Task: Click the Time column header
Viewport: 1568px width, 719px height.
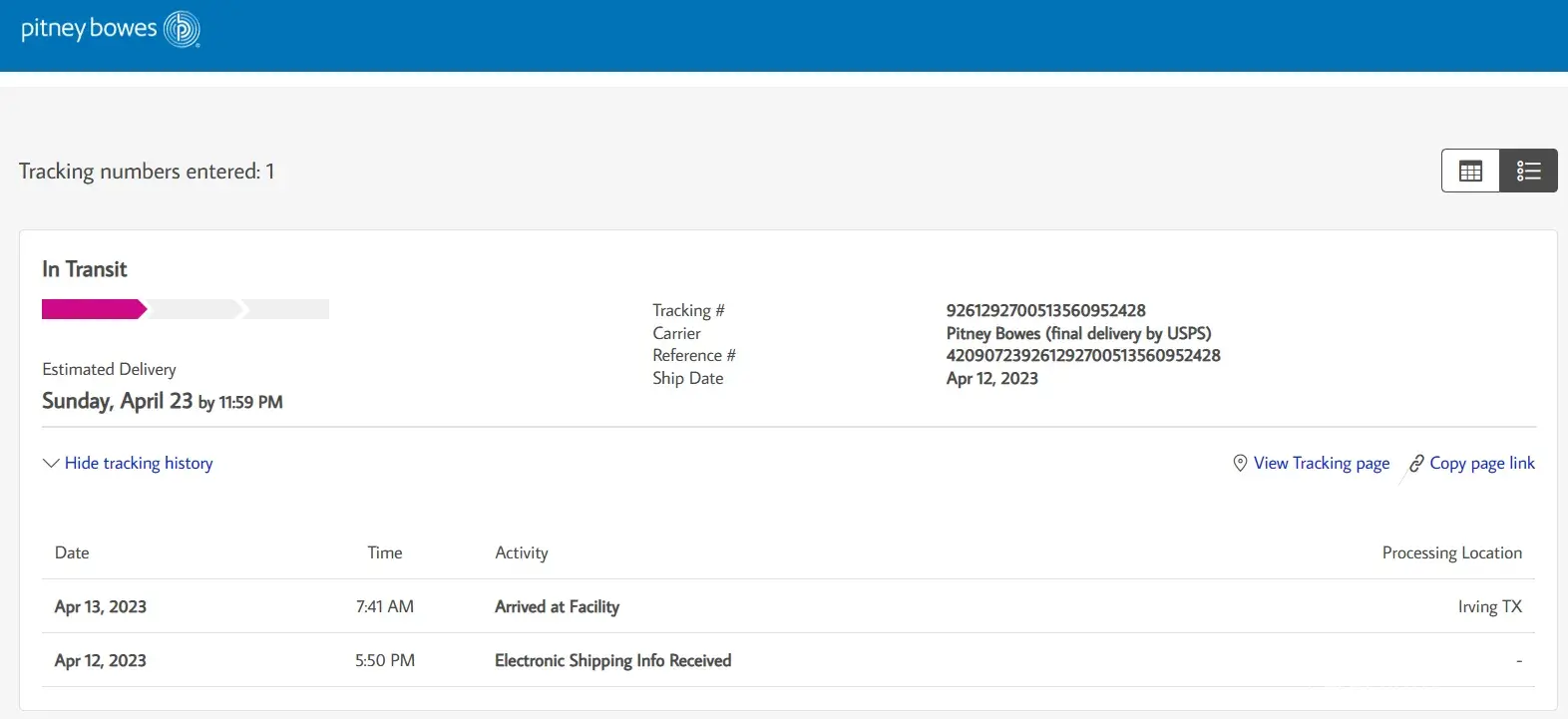Action: pyautogui.click(x=384, y=552)
